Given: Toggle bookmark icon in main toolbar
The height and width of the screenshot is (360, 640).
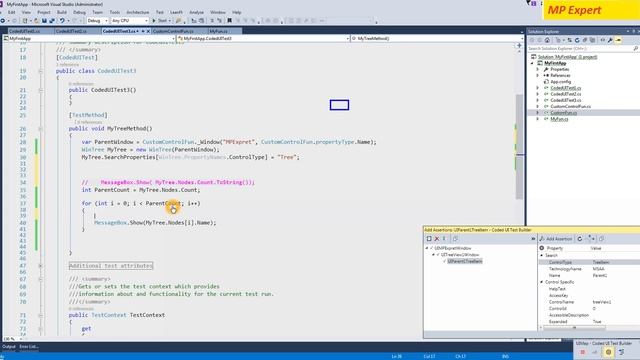Looking at the screenshot, I should (x=229, y=20).
